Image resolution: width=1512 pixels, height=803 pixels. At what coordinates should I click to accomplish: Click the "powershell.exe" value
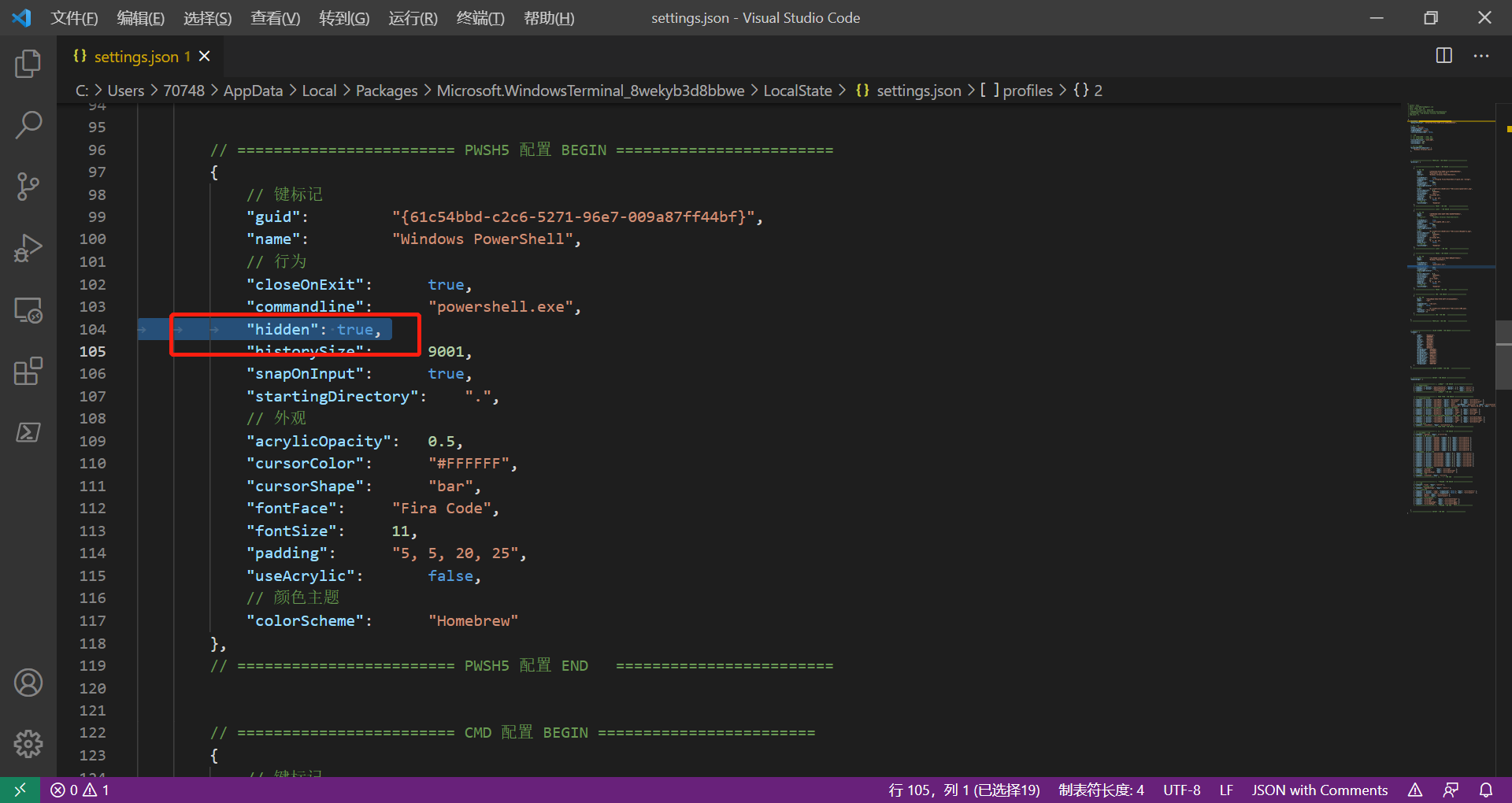click(x=500, y=306)
